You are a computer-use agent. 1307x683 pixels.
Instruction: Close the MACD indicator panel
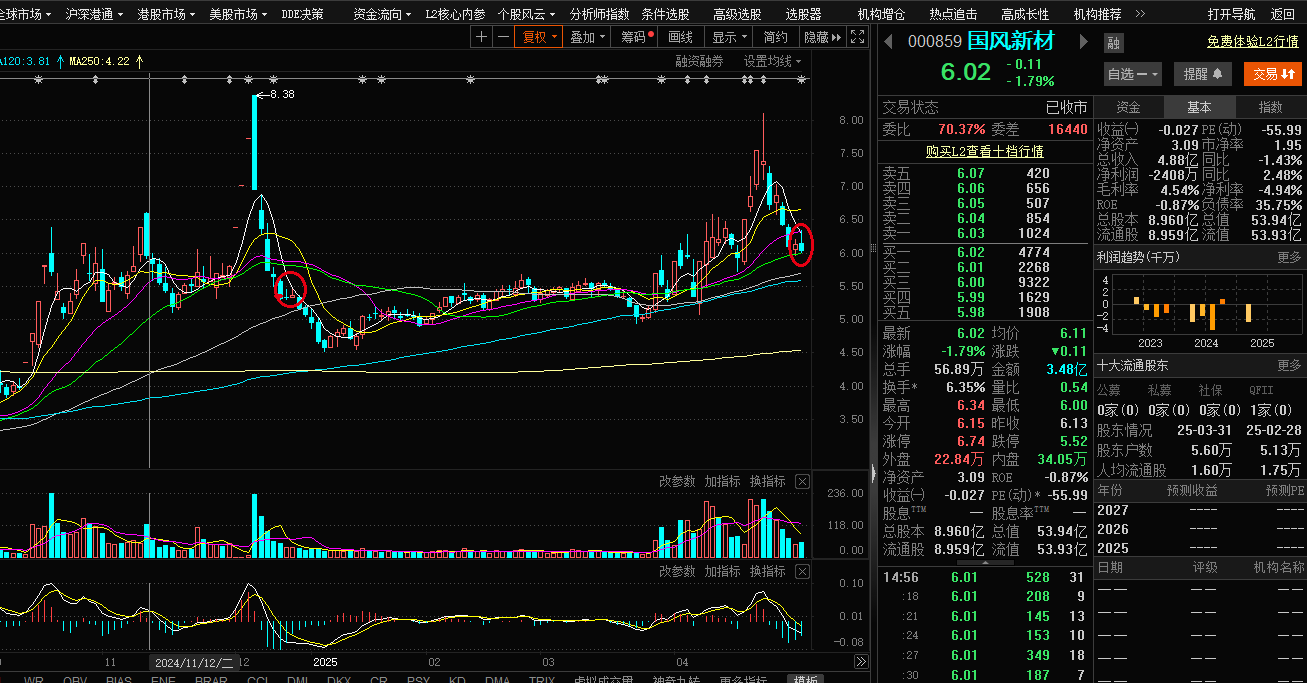(x=802, y=572)
